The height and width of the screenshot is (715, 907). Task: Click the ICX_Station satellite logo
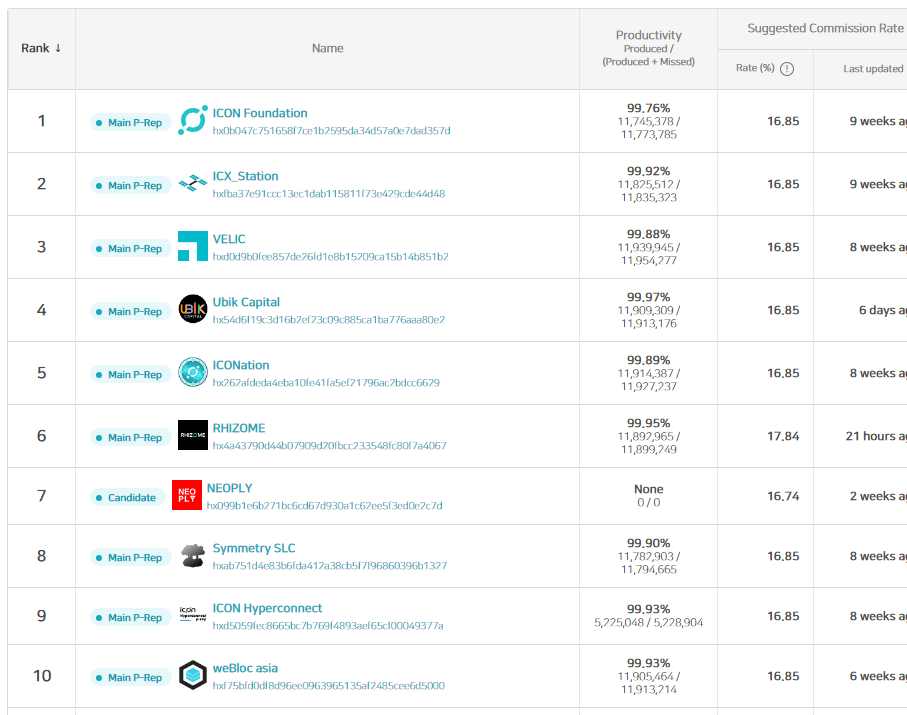tap(193, 183)
